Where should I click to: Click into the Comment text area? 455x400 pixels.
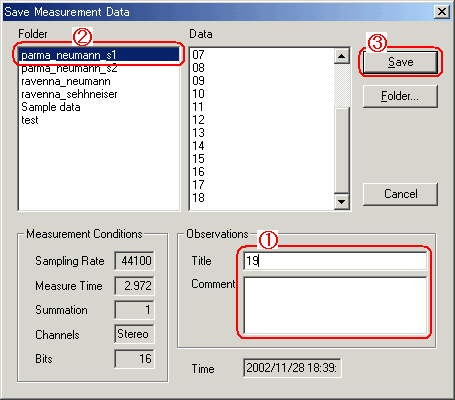(x=335, y=305)
